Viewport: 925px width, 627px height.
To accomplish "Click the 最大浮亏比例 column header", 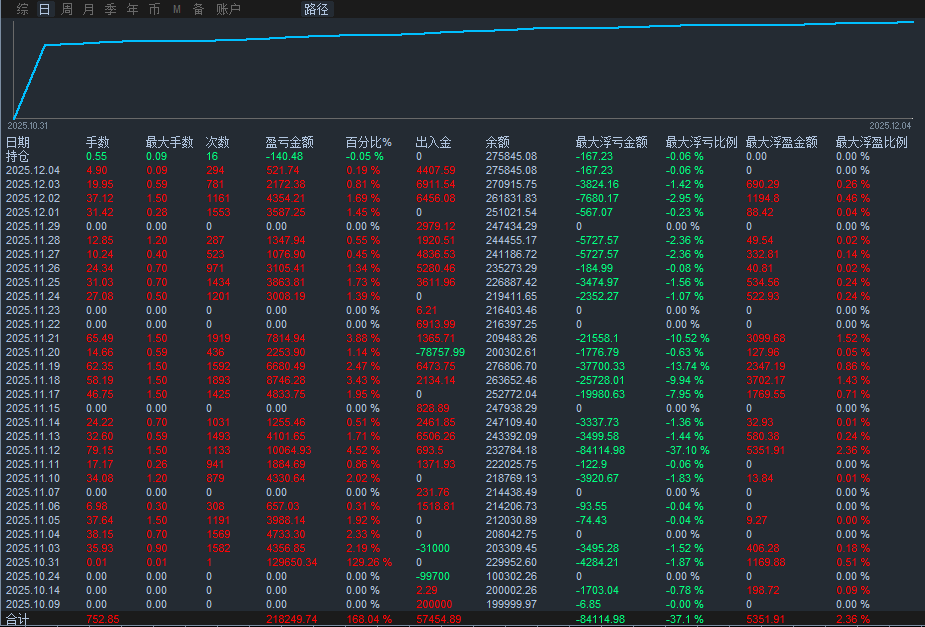I will (701, 142).
